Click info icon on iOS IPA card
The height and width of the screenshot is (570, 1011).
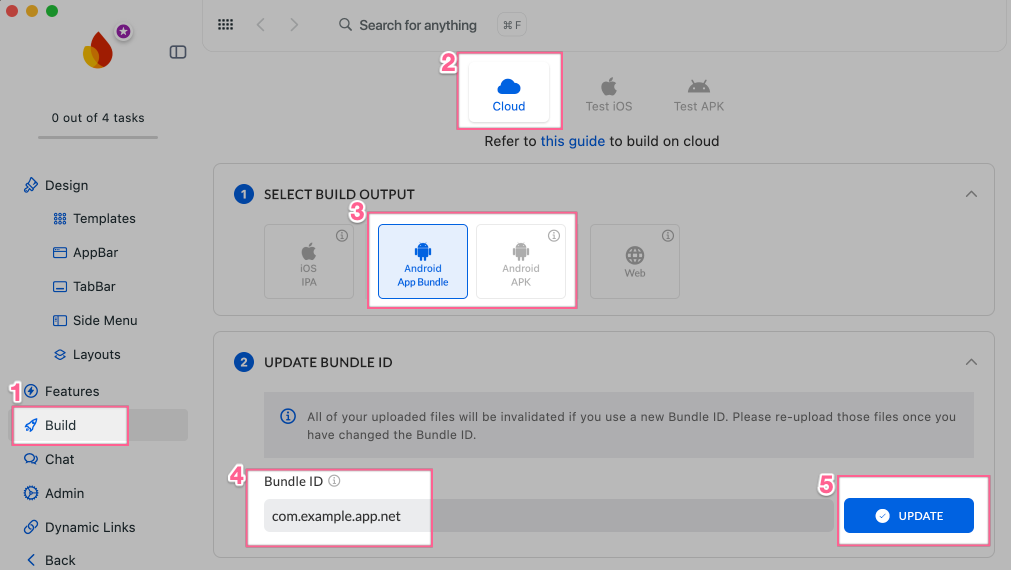[341, 237]
